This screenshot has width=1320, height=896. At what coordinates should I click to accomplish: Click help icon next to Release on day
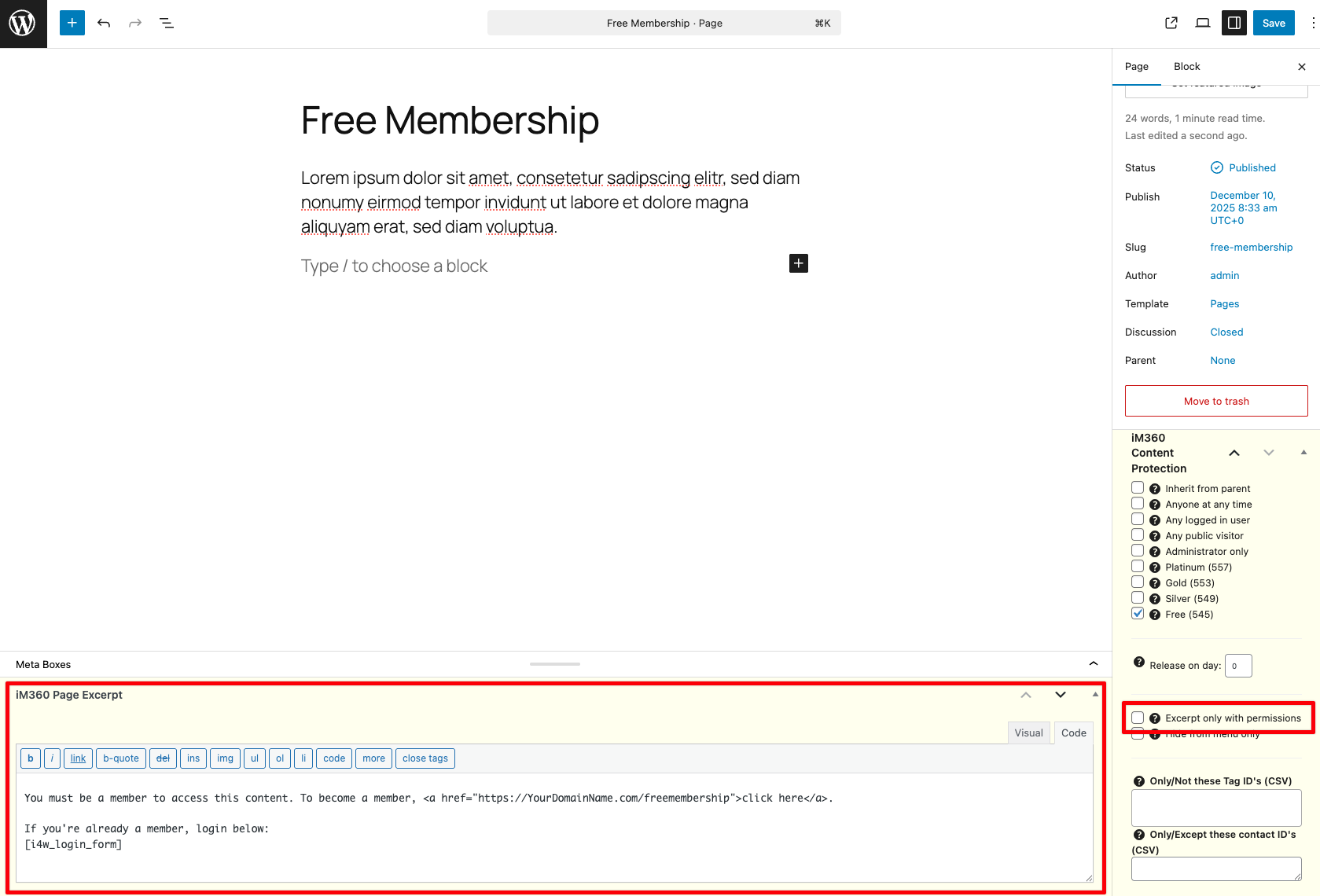(1138, 663)
